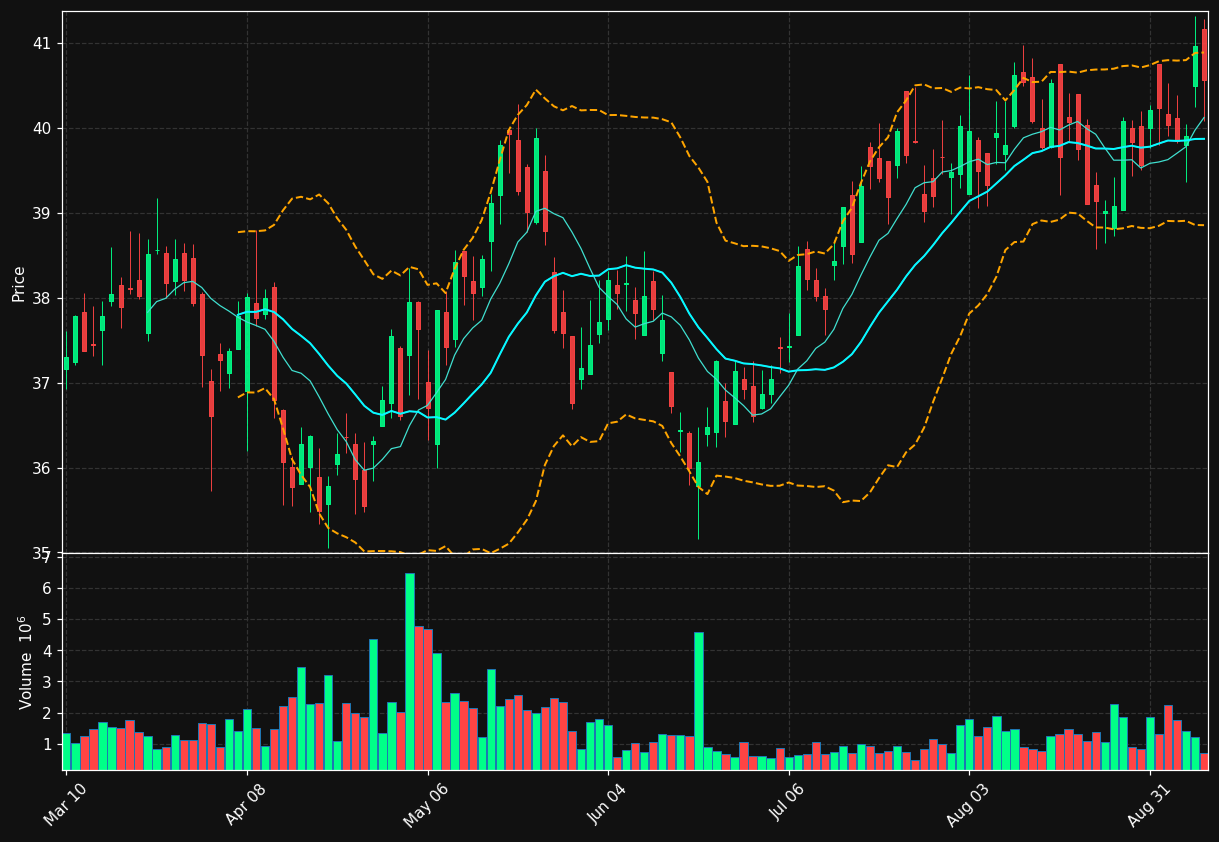The height and width of the screenshot is (842, 1219).
Task: Click the 6 volume axis tick
Action: click(x=45, y=589)
